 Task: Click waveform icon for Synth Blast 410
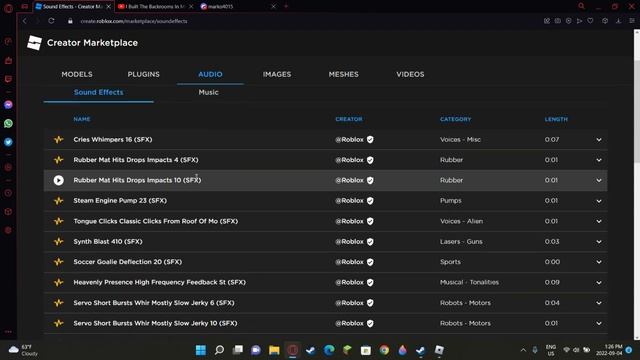tap(58, 242)
